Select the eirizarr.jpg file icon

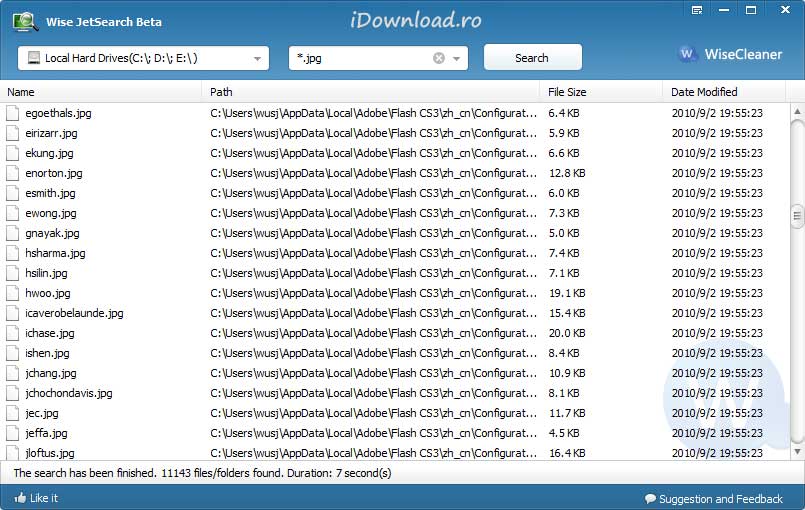point(13,133)
